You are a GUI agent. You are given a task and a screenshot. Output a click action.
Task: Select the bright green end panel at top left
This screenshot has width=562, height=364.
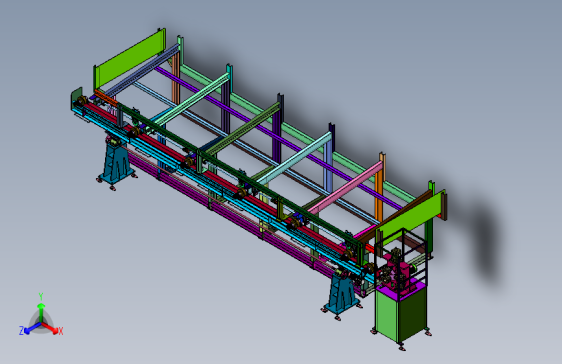pyautogui.click(x=131, y=59)
